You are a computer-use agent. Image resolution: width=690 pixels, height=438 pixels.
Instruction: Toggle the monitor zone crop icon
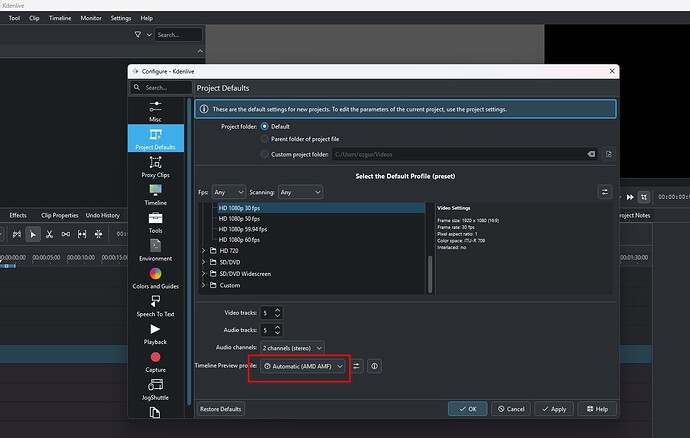(x=644, y=197)
